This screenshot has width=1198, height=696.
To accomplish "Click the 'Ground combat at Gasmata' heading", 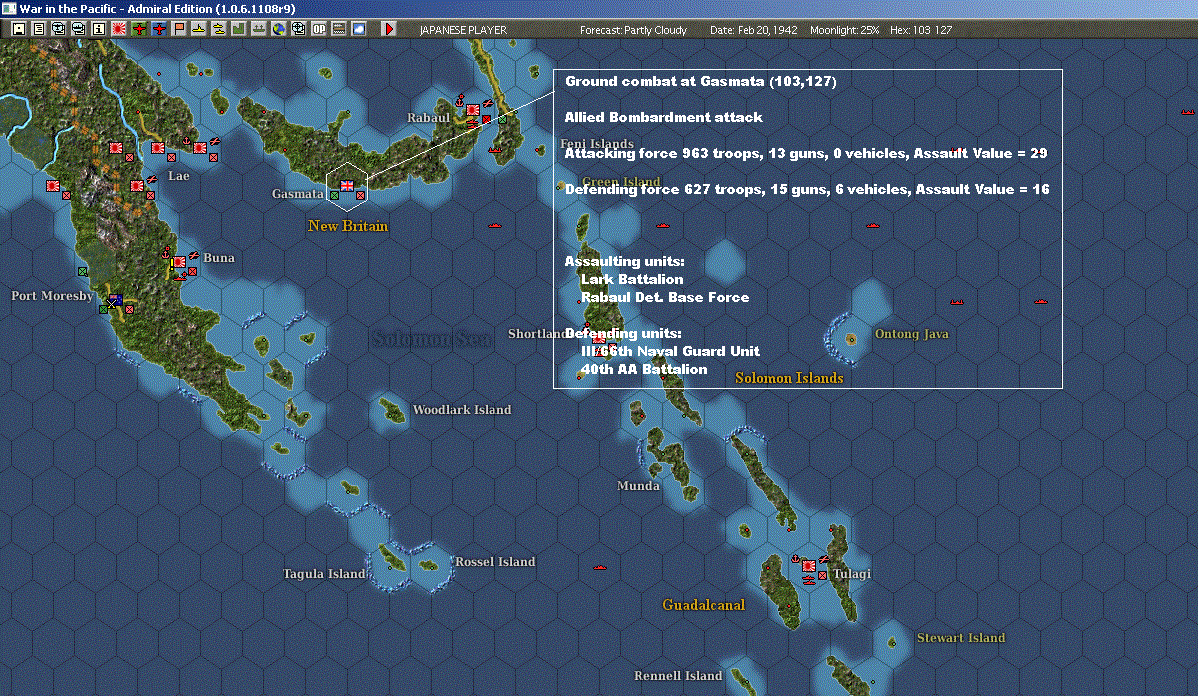I will [701, 82].
